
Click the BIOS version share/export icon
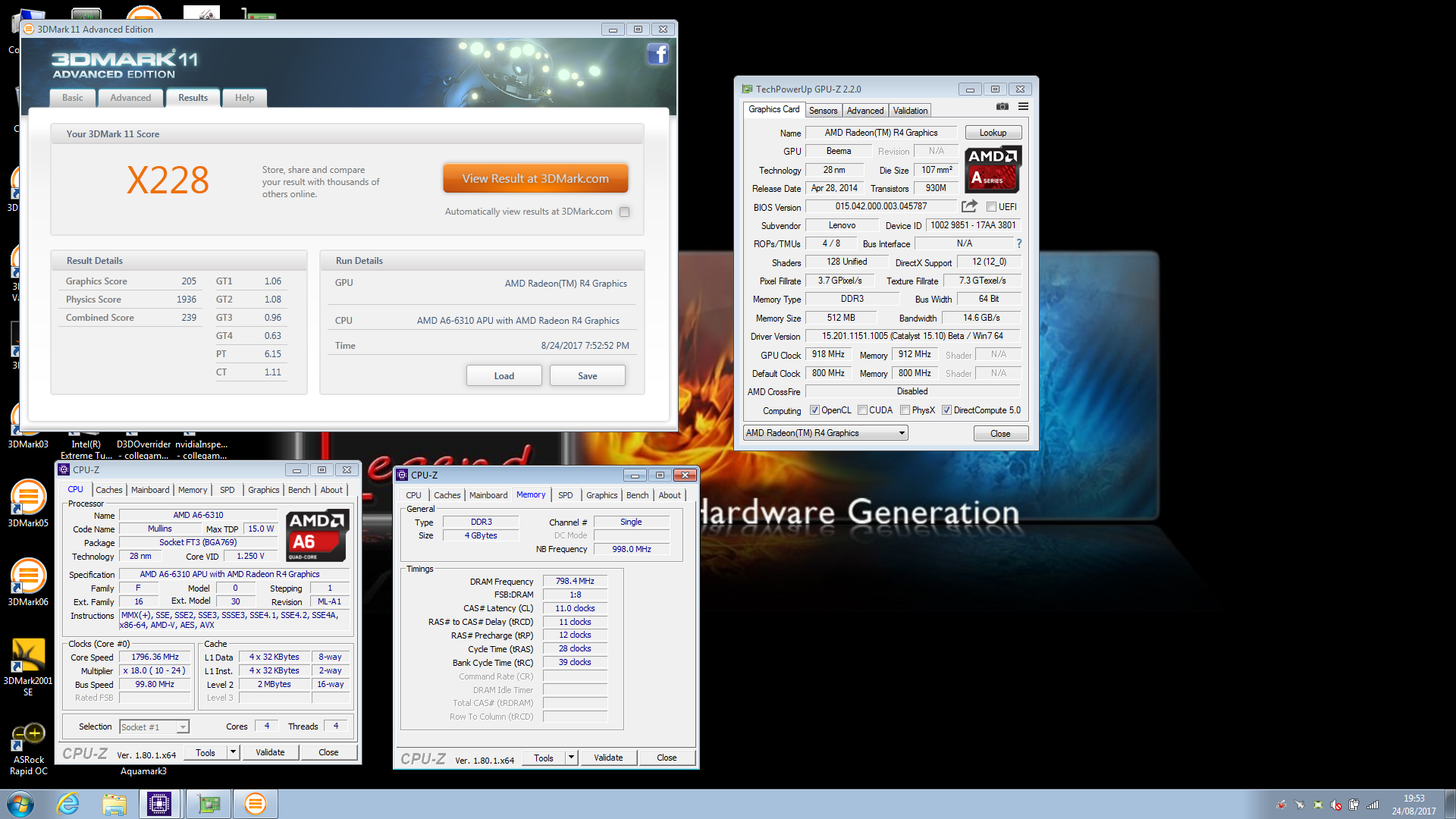click(x=969, y=206)
